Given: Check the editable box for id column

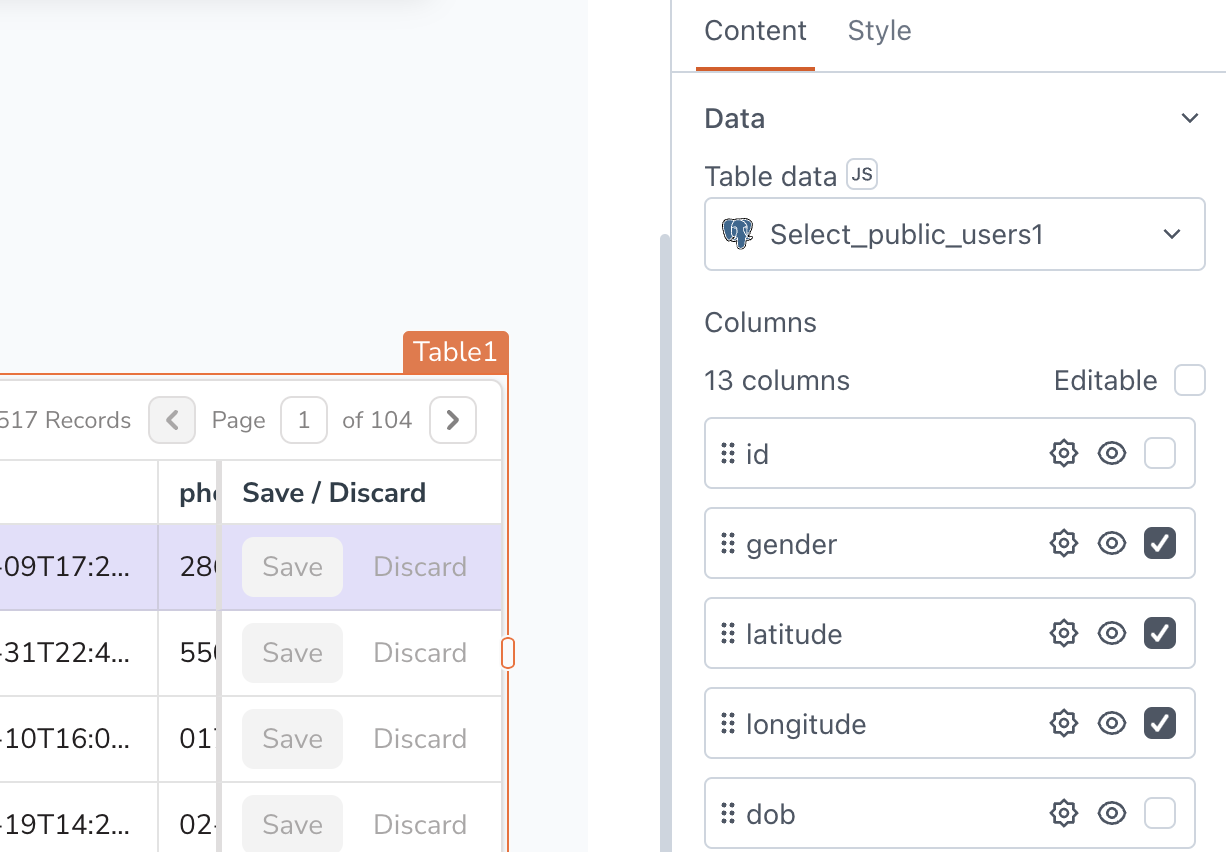Looking at the screenshot, I should click(1160, 454).
